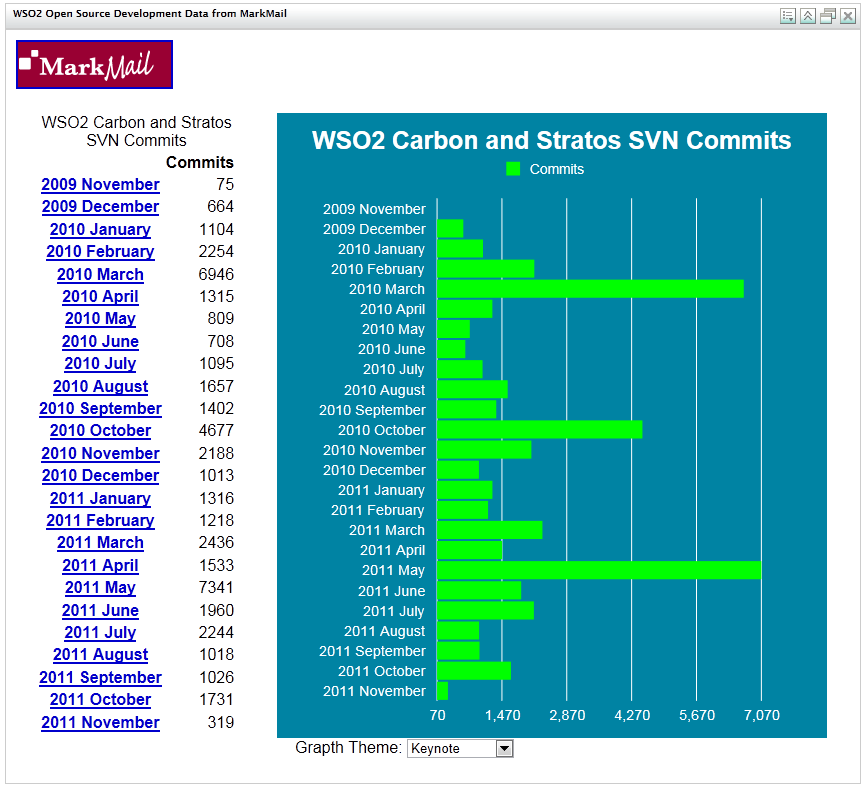Click the green Commits legend swatch

coord(513,169)
